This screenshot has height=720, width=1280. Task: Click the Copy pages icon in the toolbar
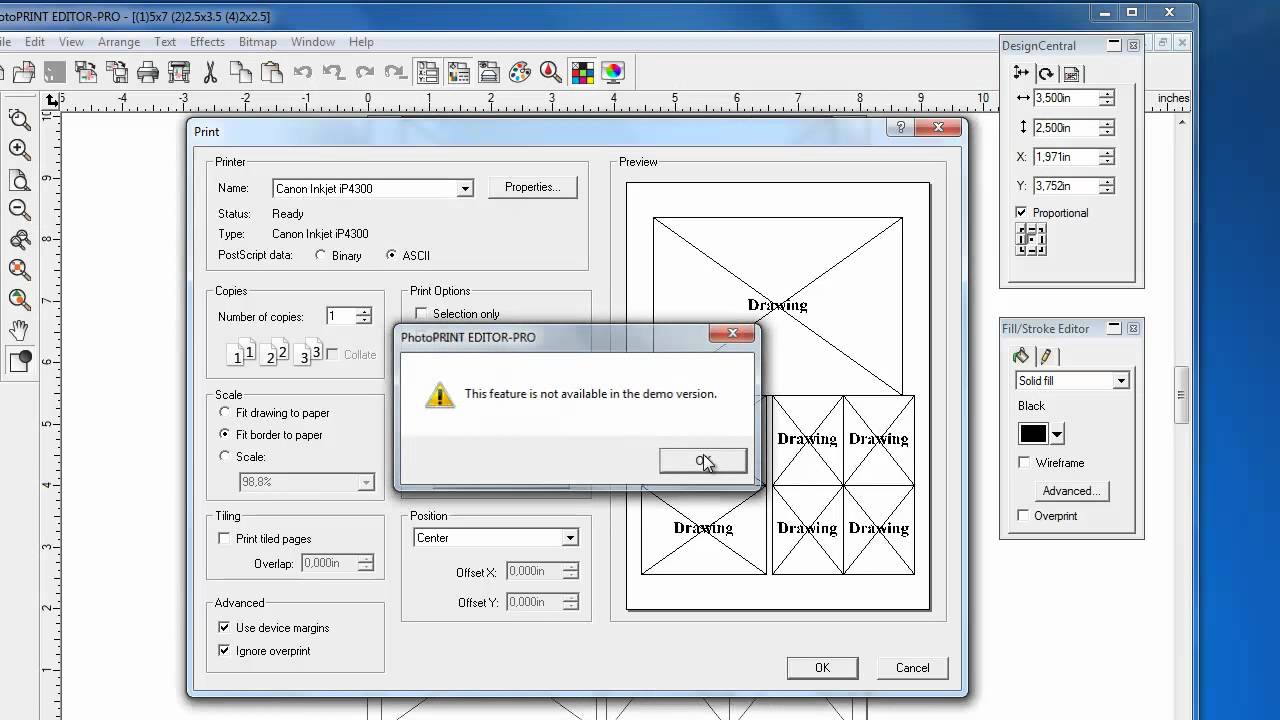click(x=241, y=72)
